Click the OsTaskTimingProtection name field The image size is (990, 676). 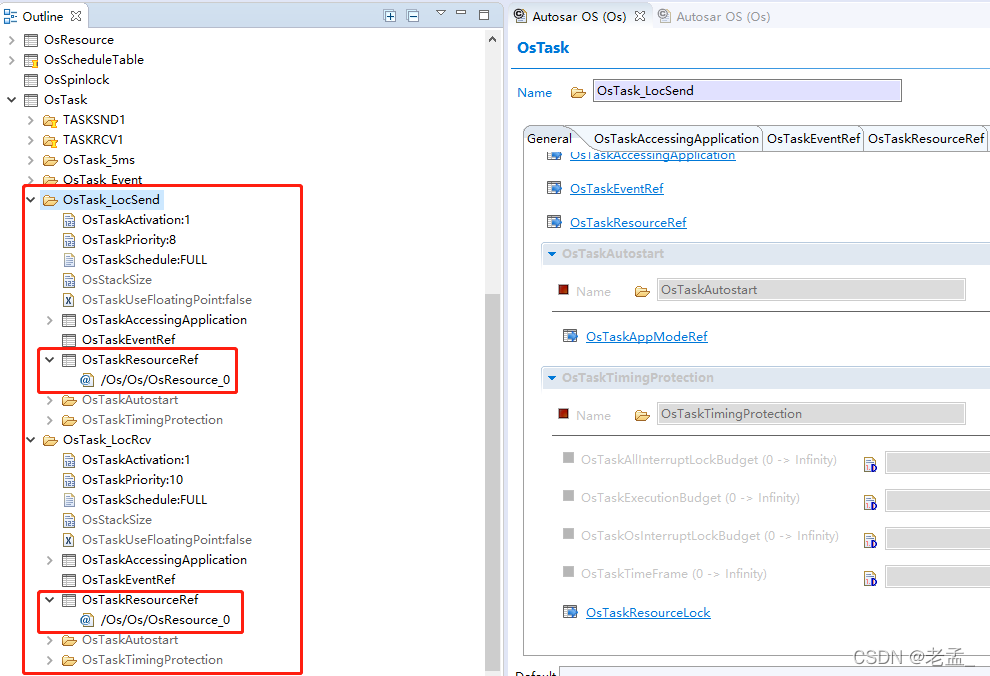click(811, 413)
